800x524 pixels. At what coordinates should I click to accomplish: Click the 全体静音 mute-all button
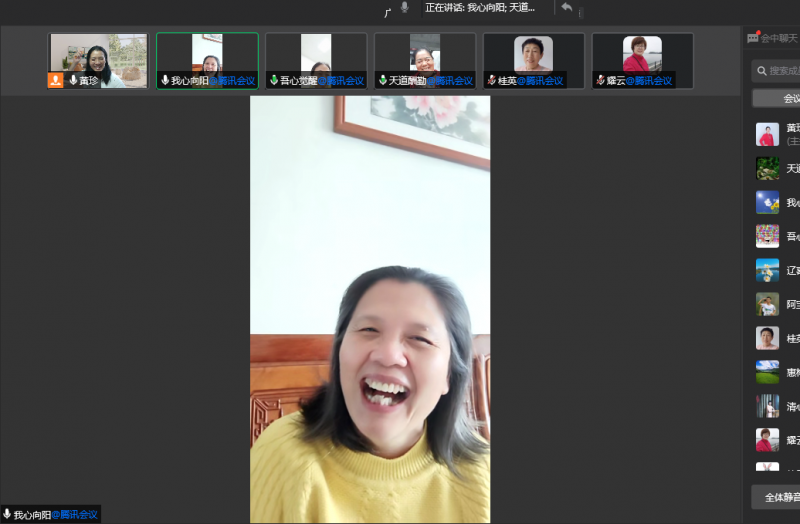778,497
